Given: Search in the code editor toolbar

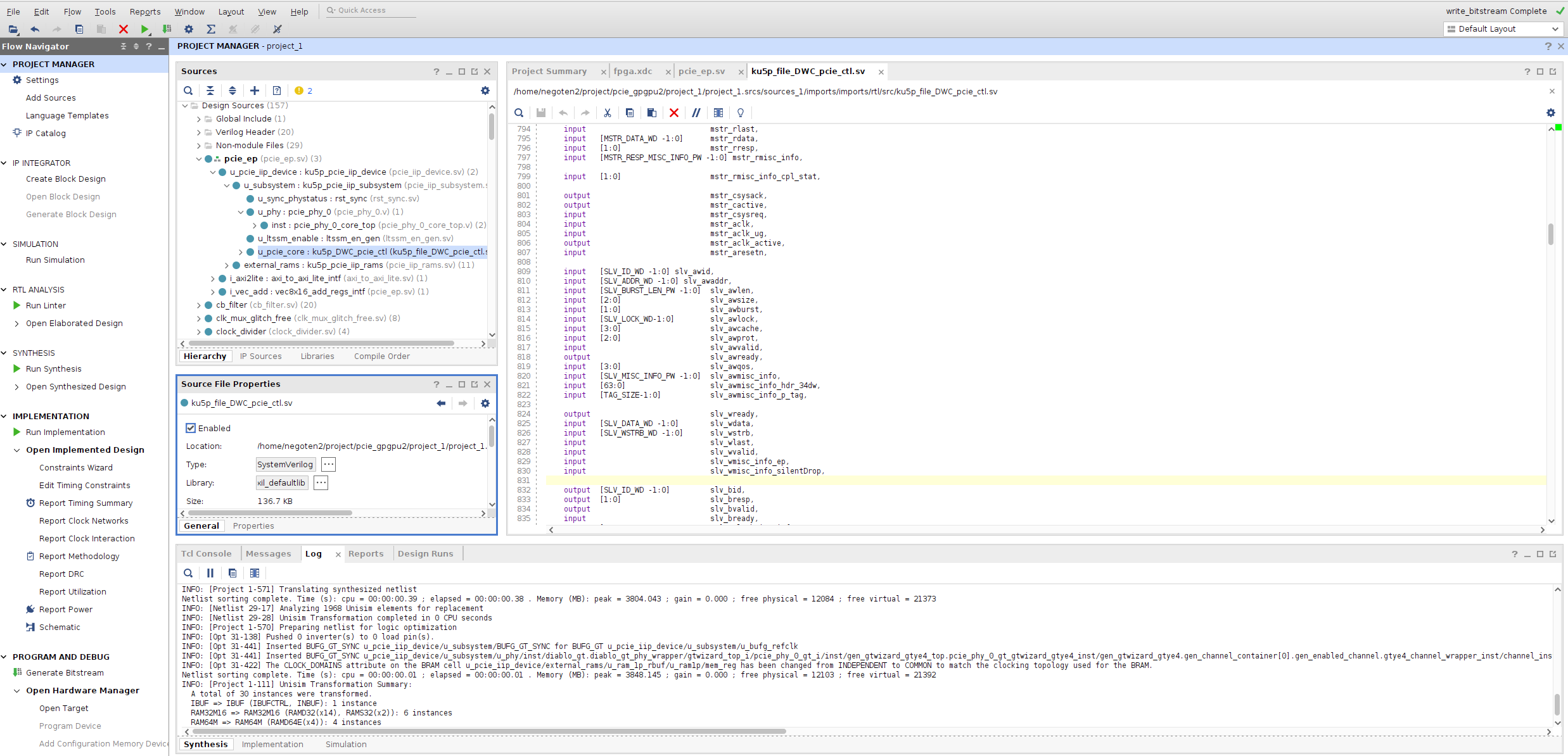Looking at the screenshot, I should coord(519,113).
